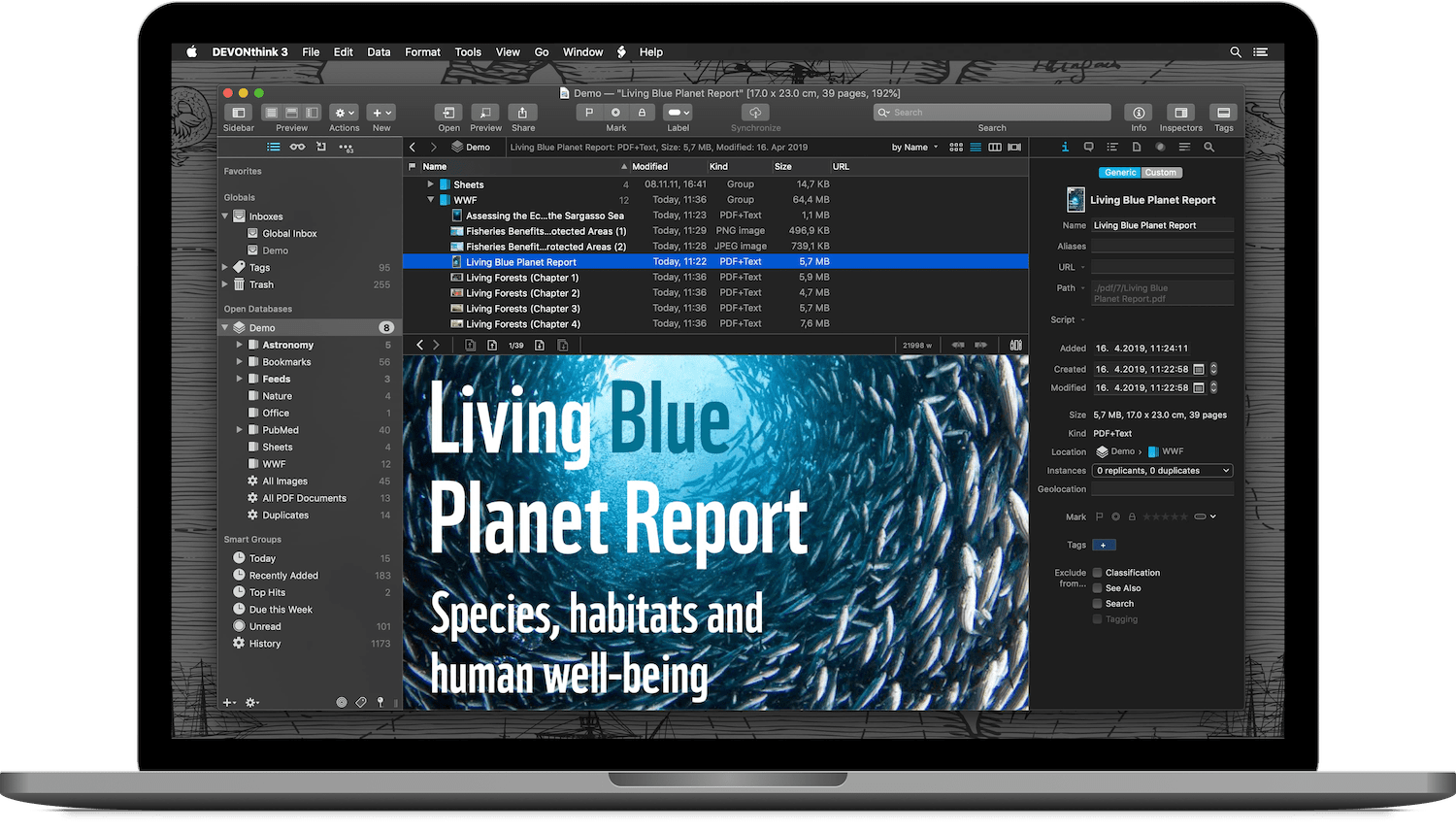Open search inspector magnifier icon
The height and width of the screenshot is (832, 1456).
tap(1208, 148)
